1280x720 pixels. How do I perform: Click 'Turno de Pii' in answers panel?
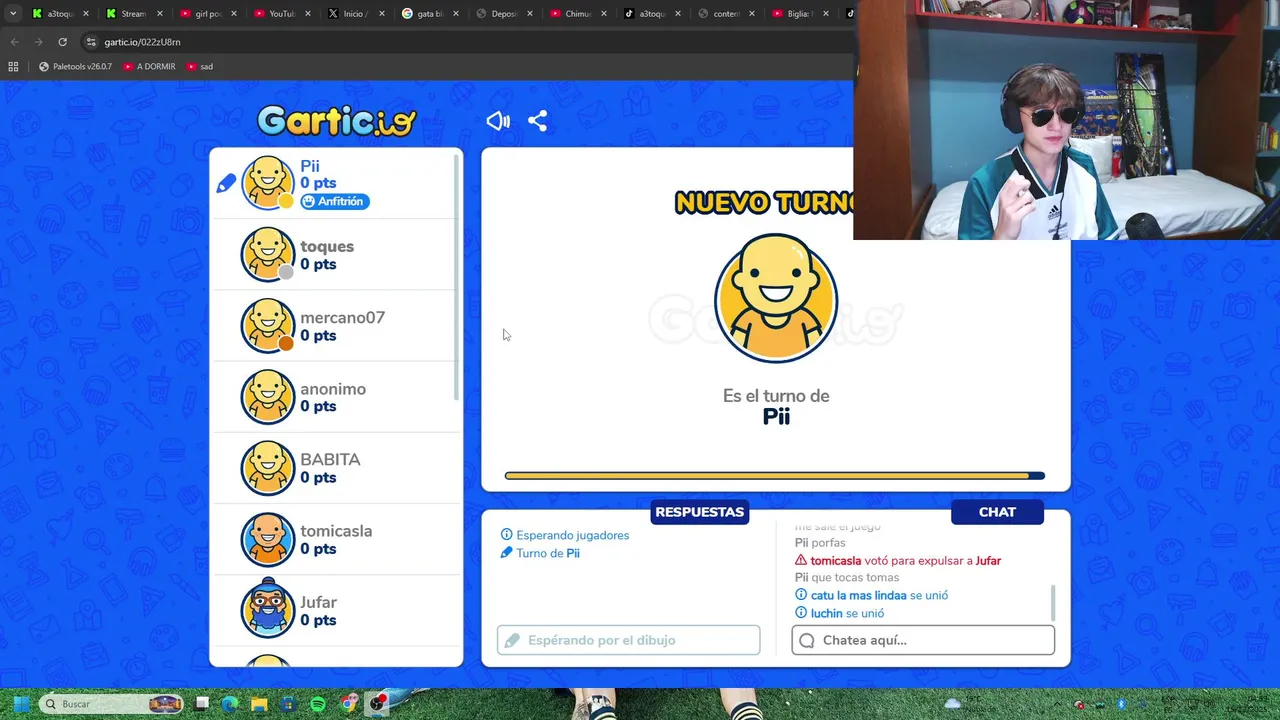[x=540, y=553]
